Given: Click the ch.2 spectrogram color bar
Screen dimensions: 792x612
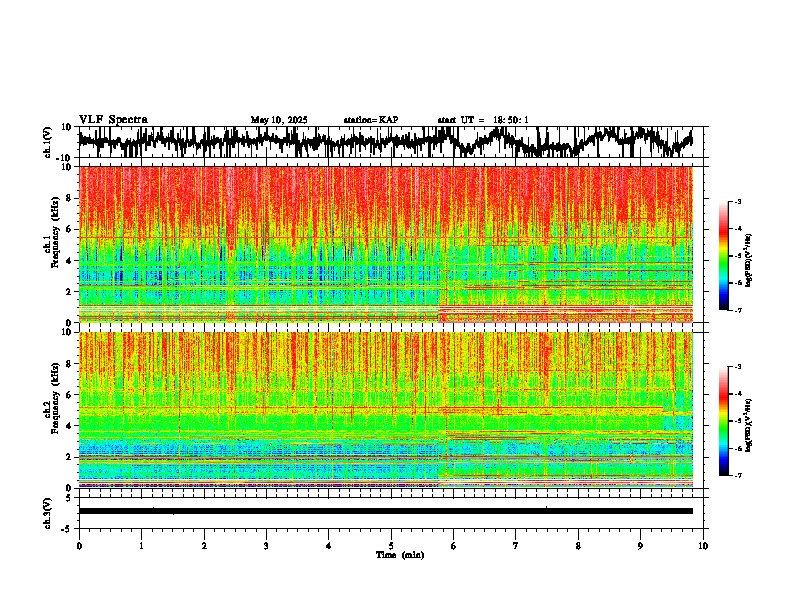Looking at the screenshot, I should (x=724, y=421).
